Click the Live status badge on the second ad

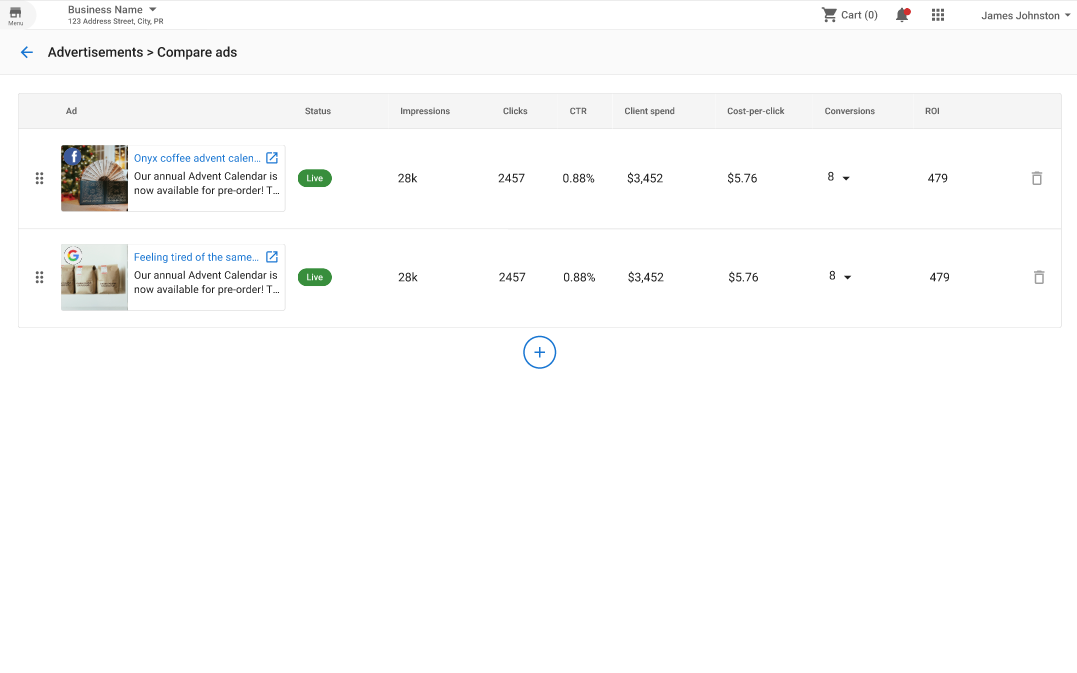314,277
